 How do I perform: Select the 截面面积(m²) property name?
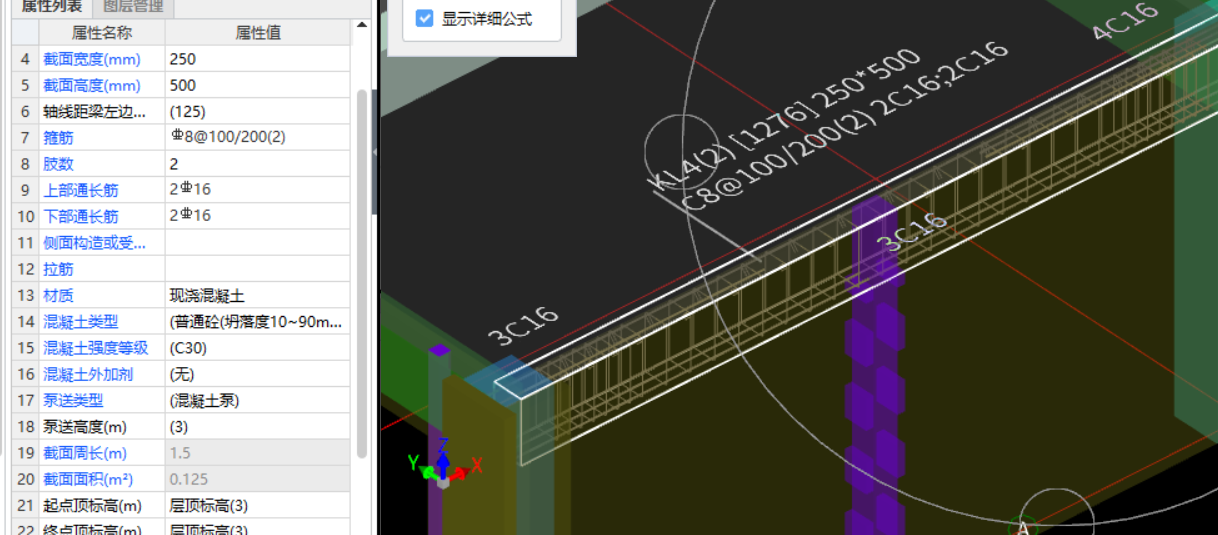[x=88, y=479]
